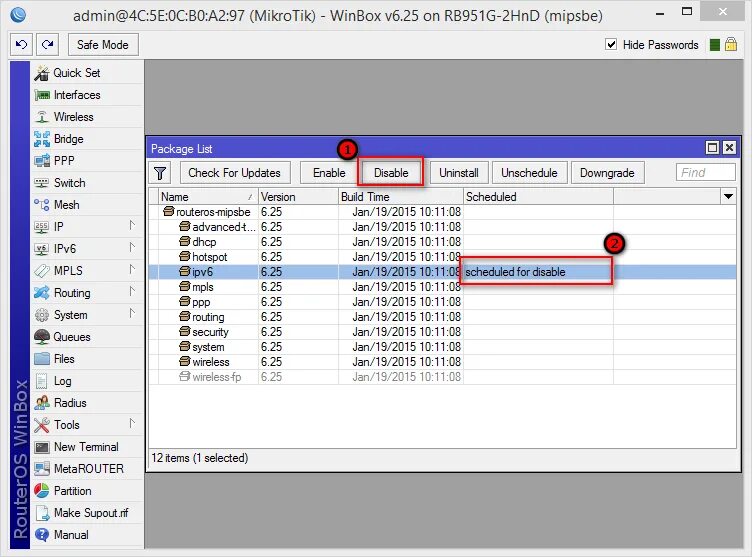Sort by the Version column header
The height and width of the screenshot is (557, 752).
coord(298,197)
